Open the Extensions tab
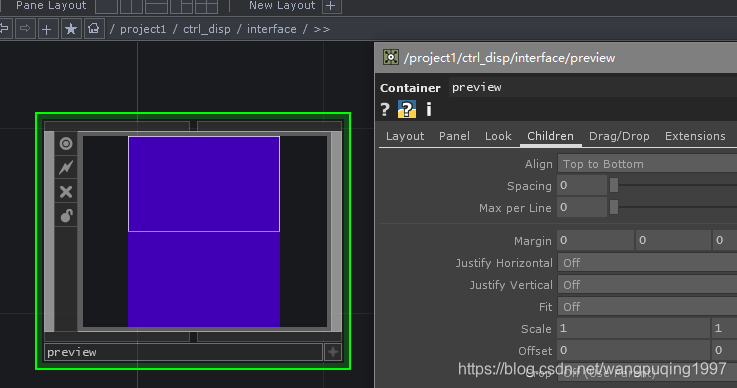 [x=695, y=136]
